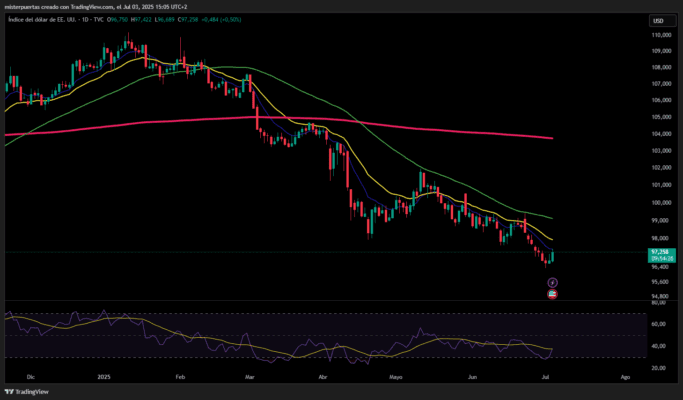Screen dimensions: 683x400
Task: Click the misterpuertas TradingView.com header text
Action: (x=60, y=6)
